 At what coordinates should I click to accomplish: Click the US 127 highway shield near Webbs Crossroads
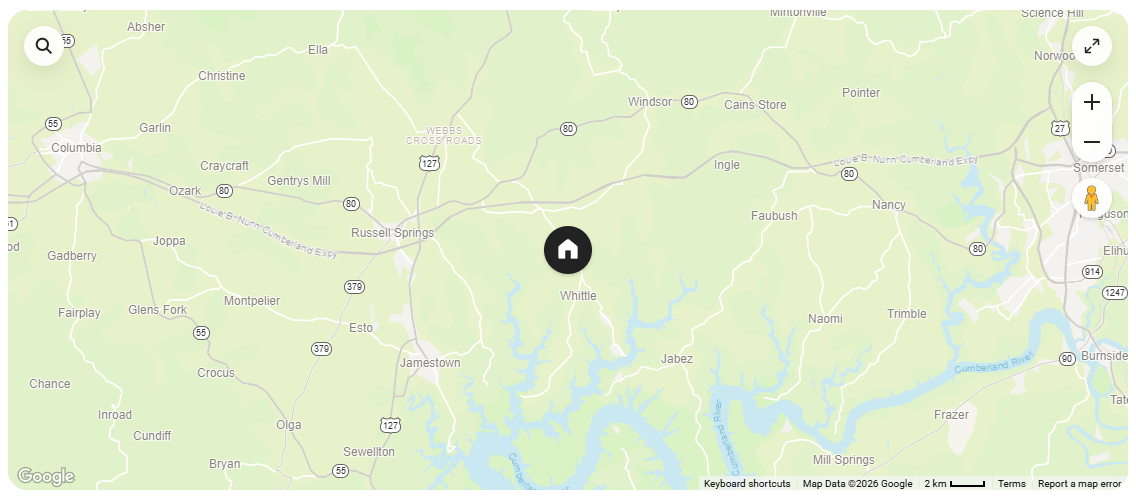click(x=430, y=163)
